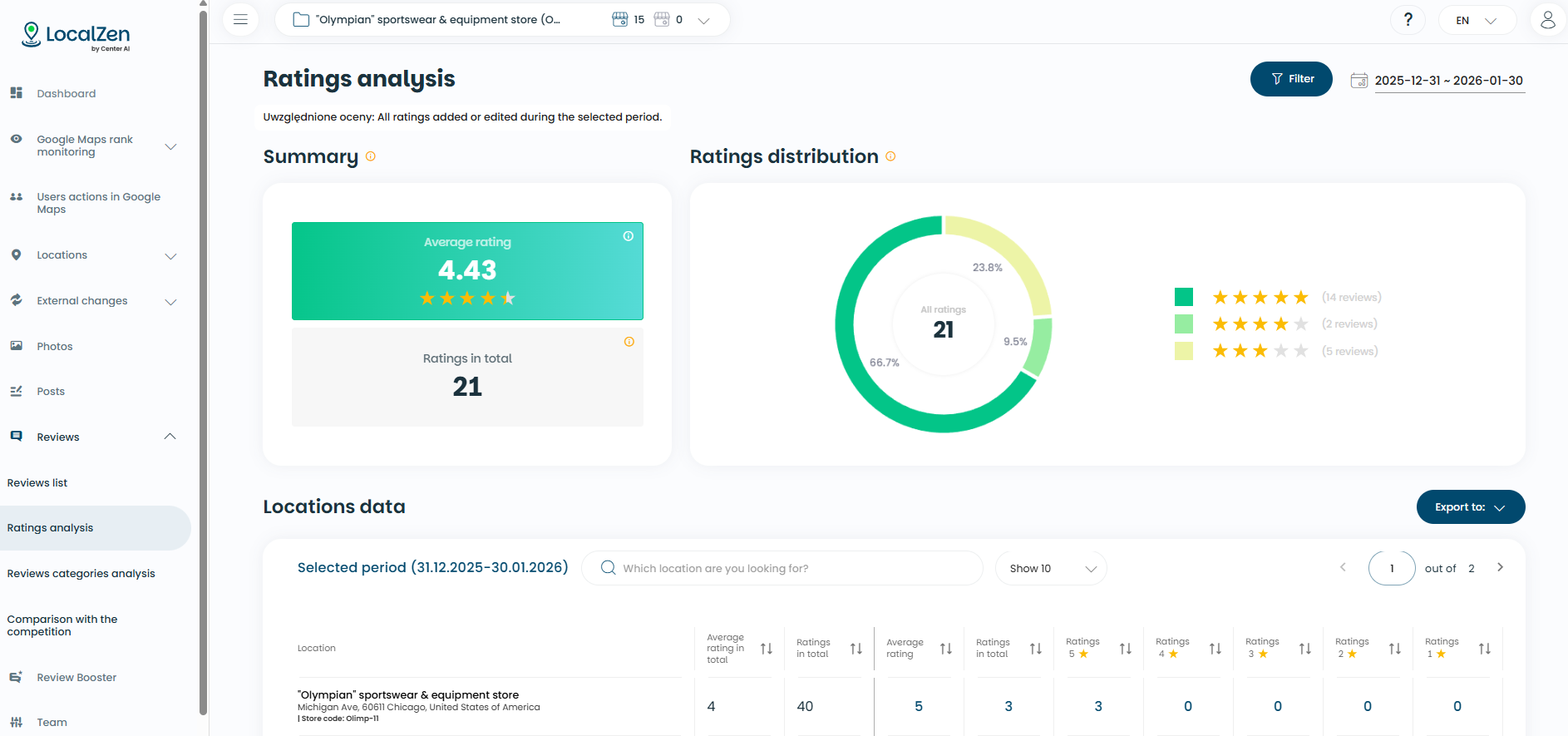Click the help question mark icon
The image size is (1568, 736).
(1408, 20)
